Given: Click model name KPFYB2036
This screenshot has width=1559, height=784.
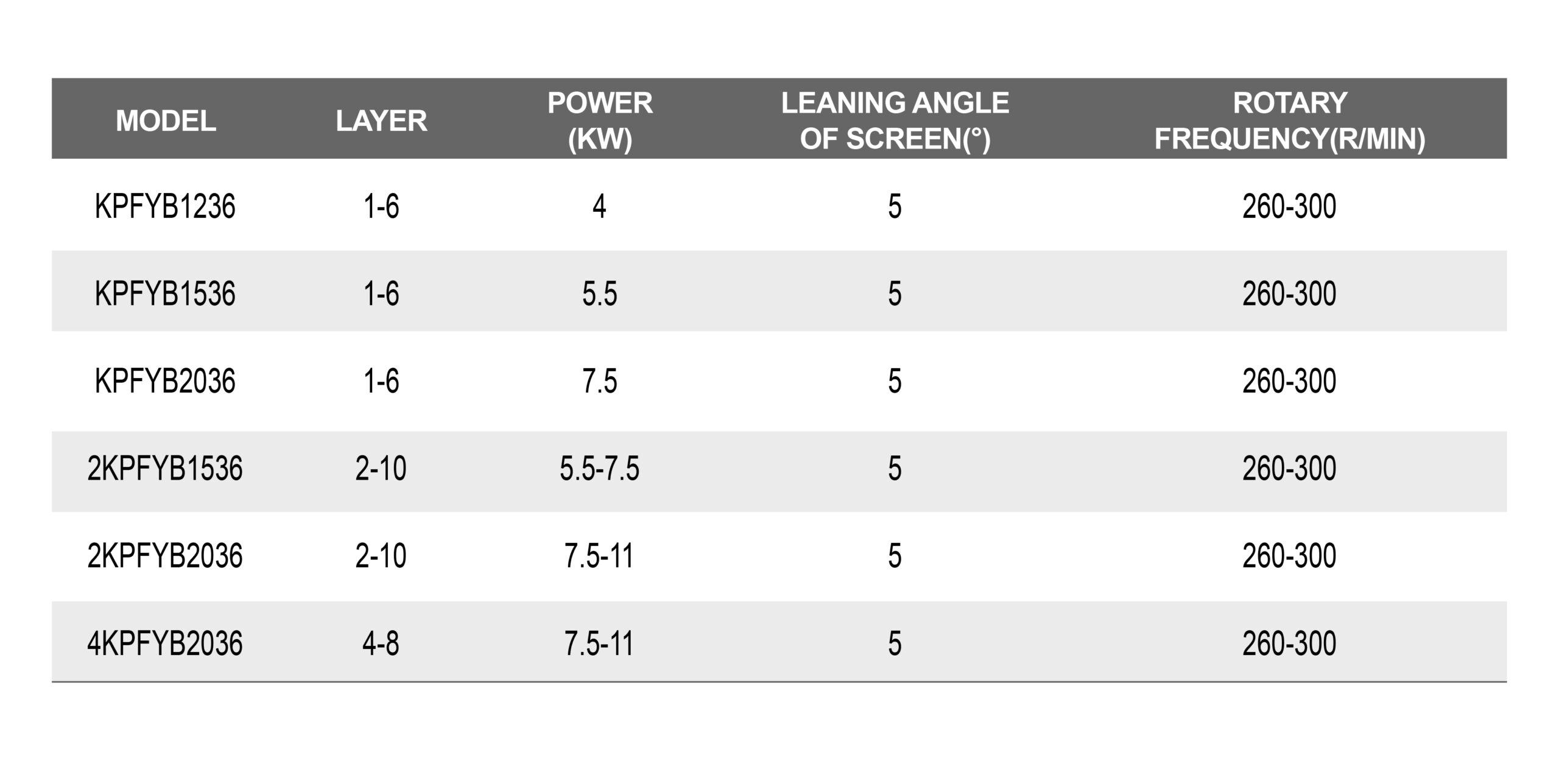Looking at the screenshot, I should point(165,381).
